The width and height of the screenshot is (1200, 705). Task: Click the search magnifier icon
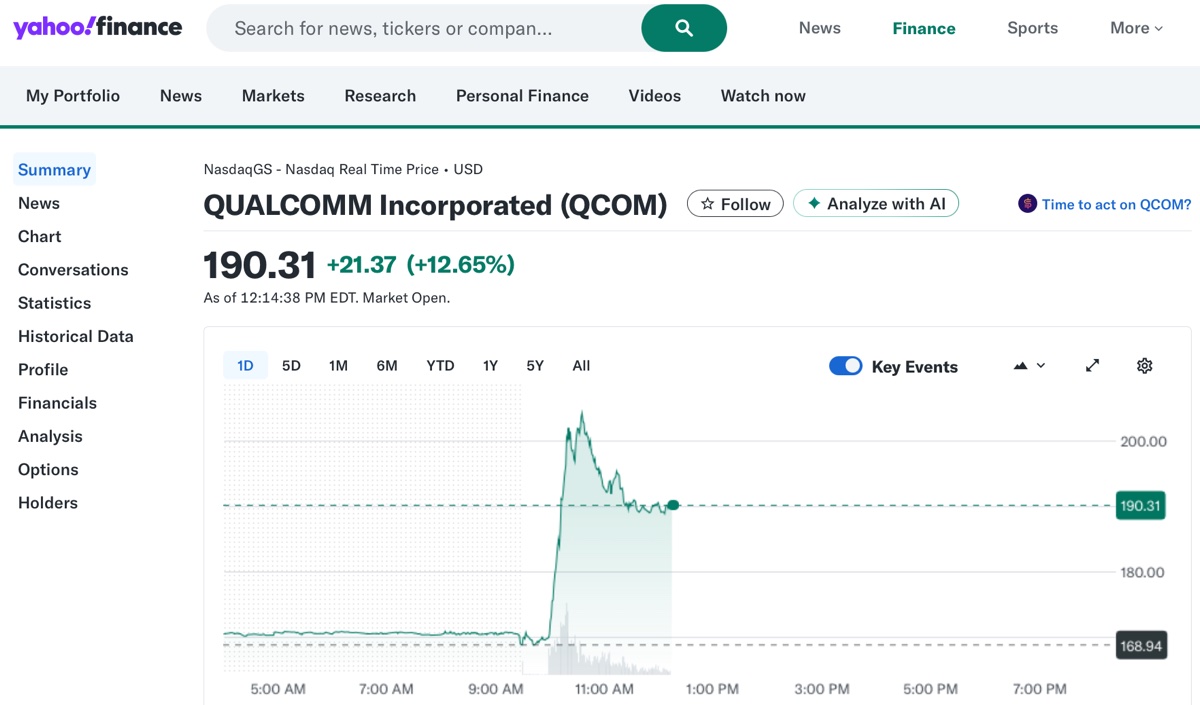point(684,28)
